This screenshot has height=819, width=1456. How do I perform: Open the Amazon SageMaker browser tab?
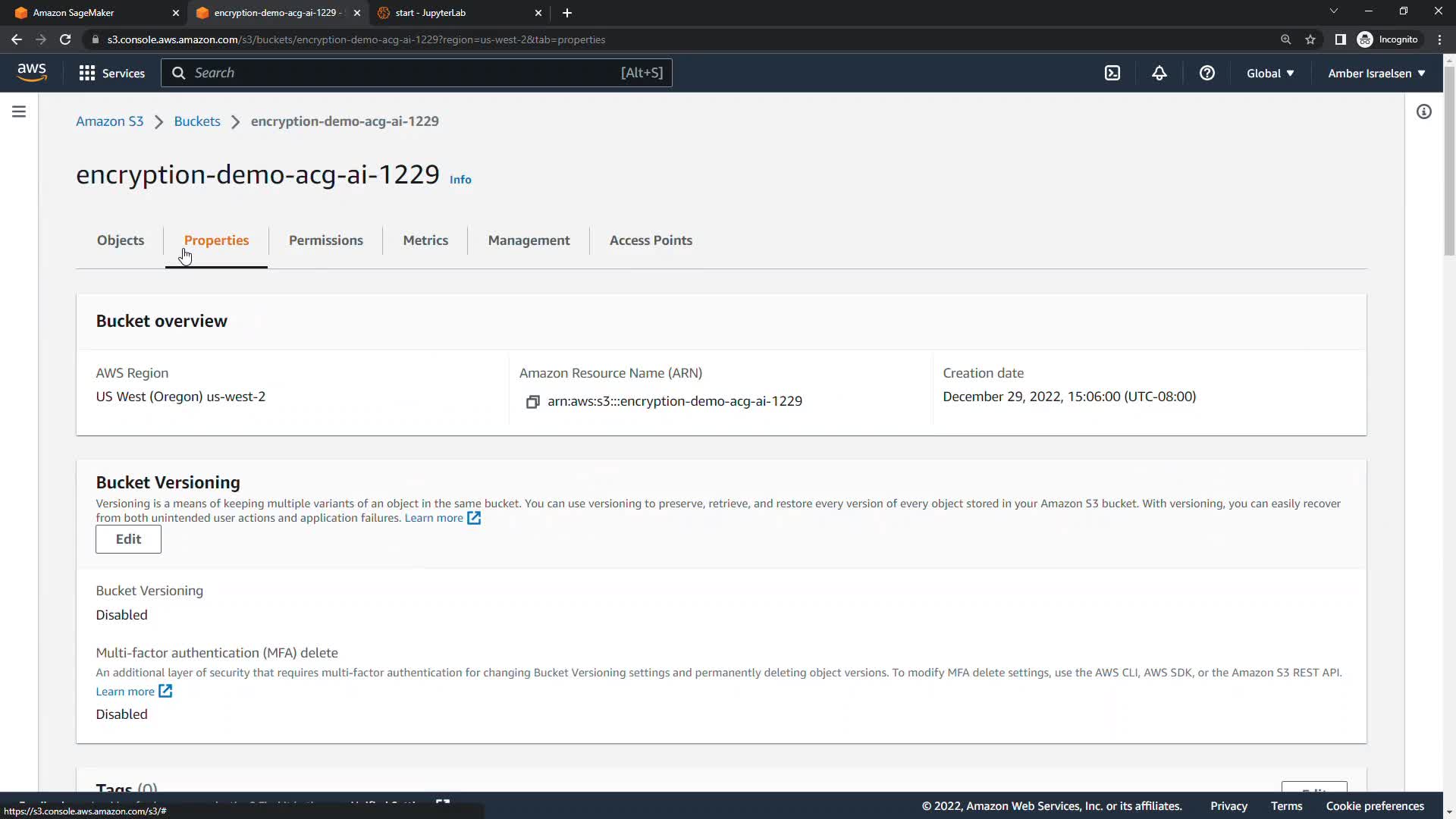[74, 13]
